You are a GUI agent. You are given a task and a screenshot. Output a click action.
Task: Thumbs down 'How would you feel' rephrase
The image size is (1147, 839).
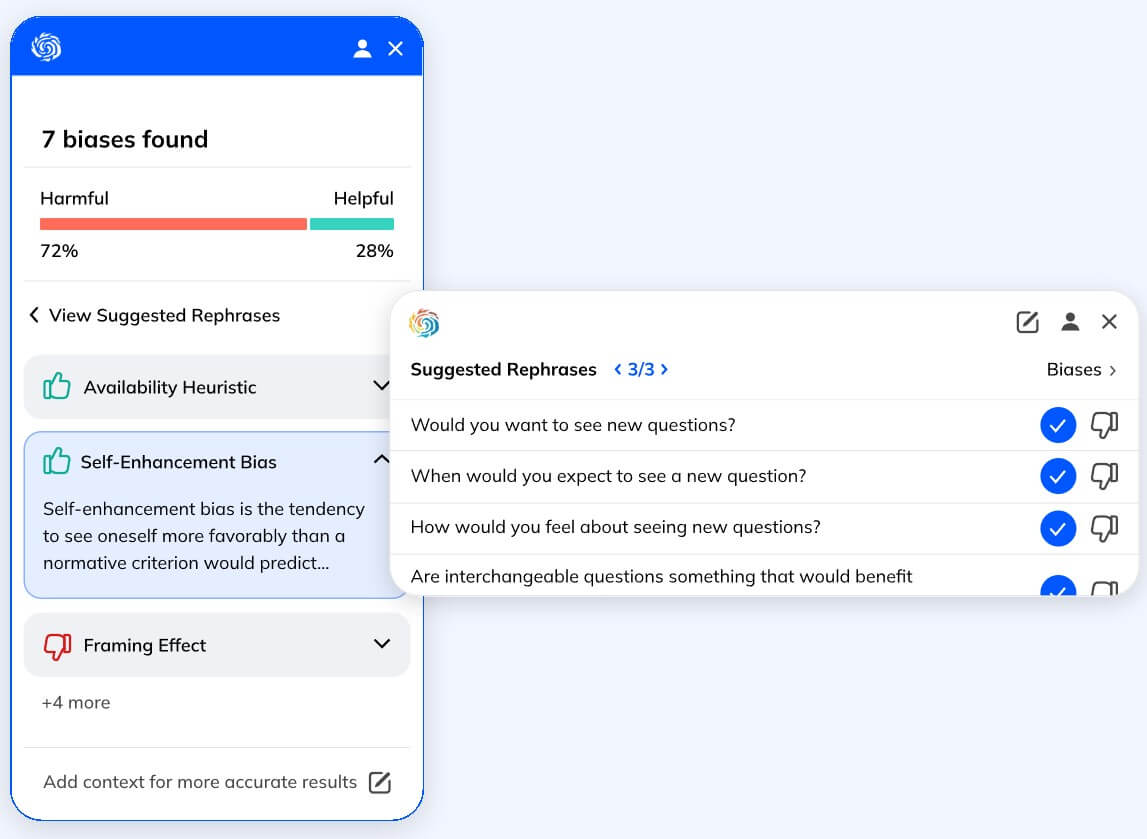pyautogui.click(x=1104, y=528)
